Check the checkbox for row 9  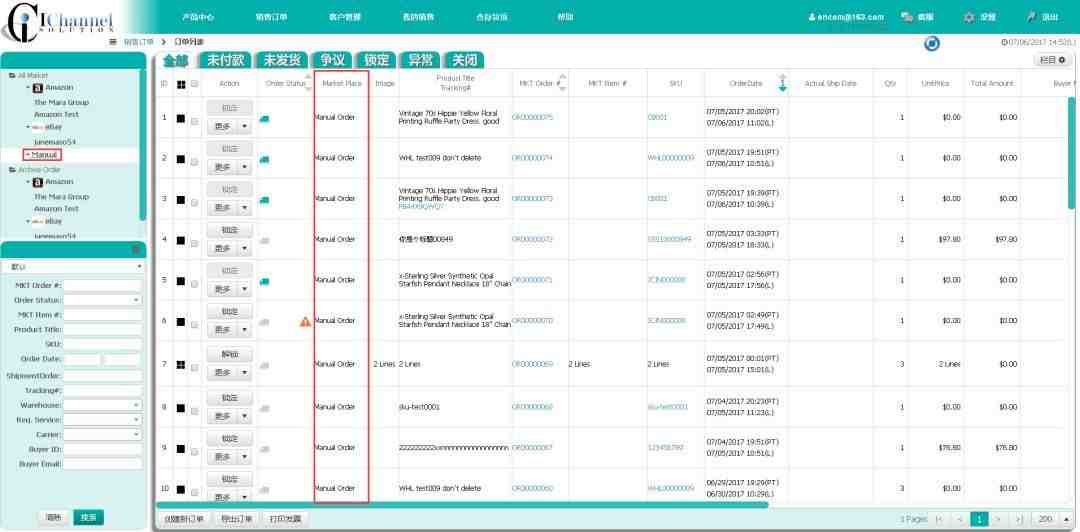[195, 451]
